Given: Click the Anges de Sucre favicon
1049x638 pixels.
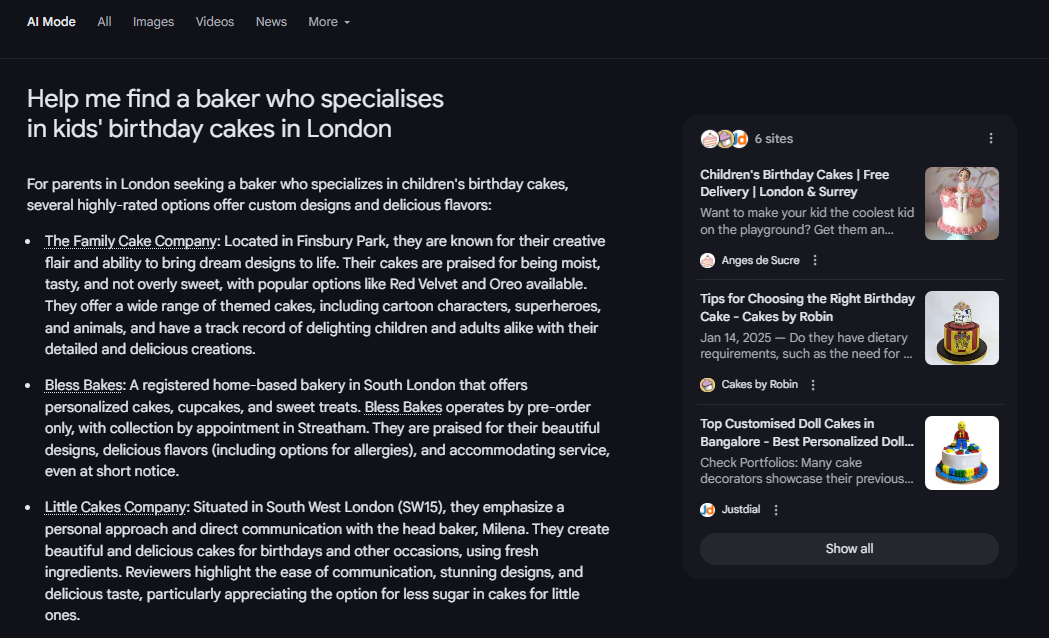Looking at the screenshot, I should pyautogui.click(x=707, y=261).
